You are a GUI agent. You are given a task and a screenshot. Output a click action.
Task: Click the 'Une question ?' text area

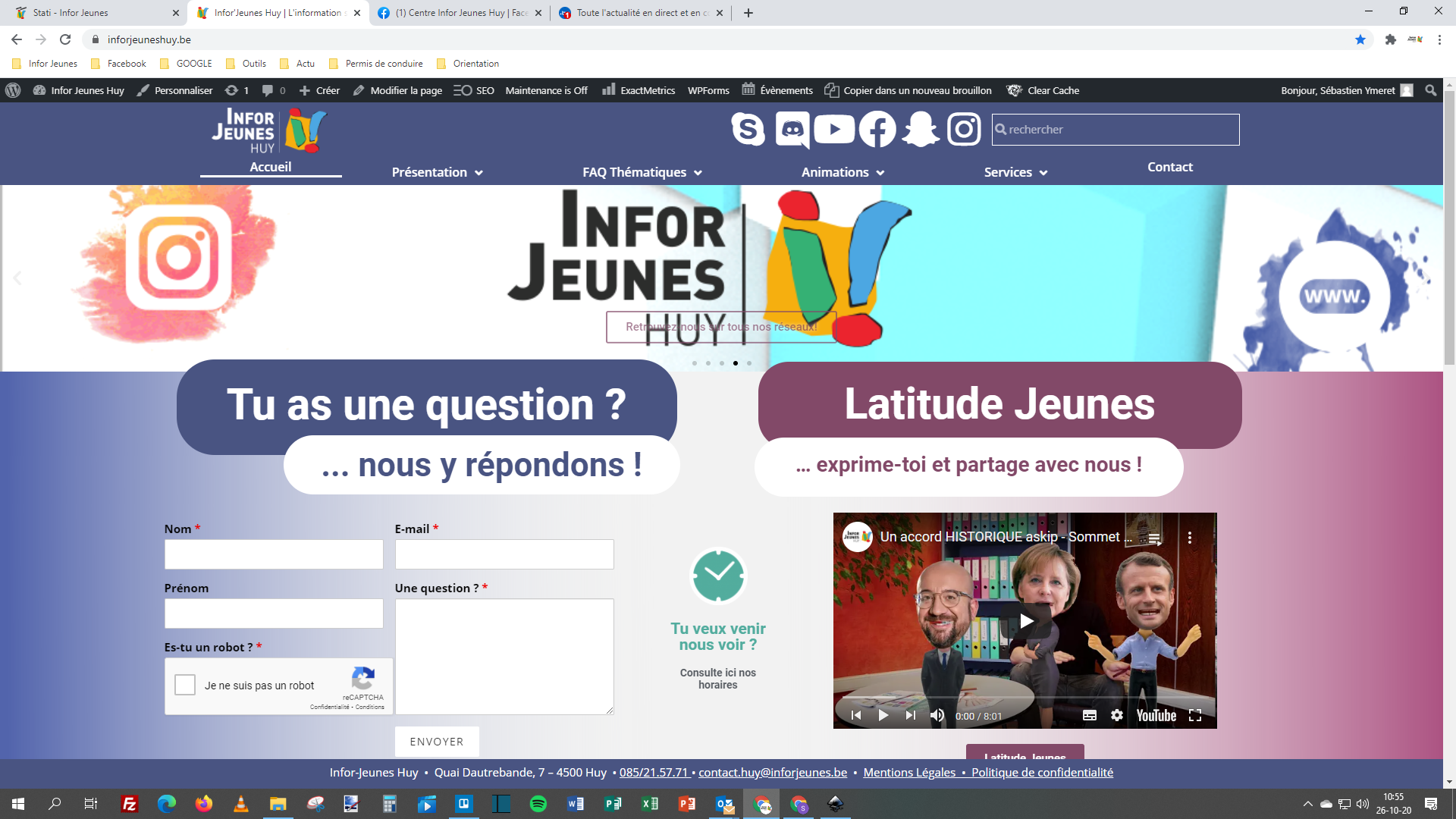504,657
